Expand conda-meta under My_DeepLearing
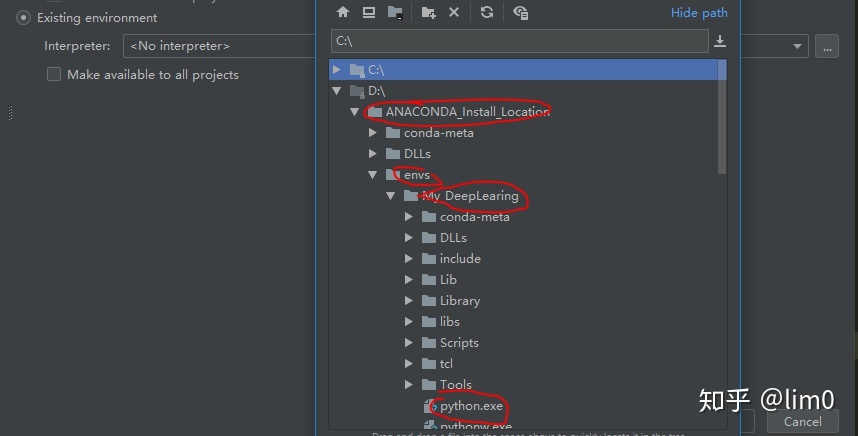The image size is (858, 436). [409, 217]
